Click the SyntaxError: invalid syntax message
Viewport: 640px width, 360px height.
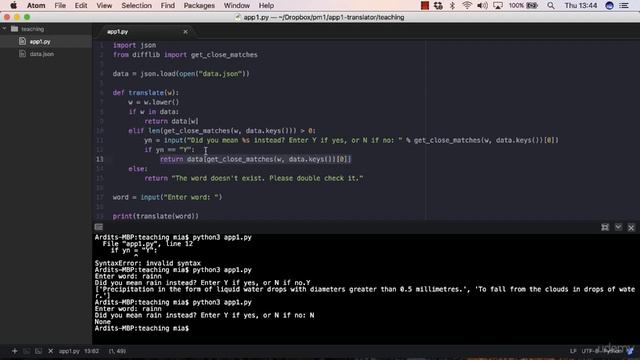tap(148, 263)
